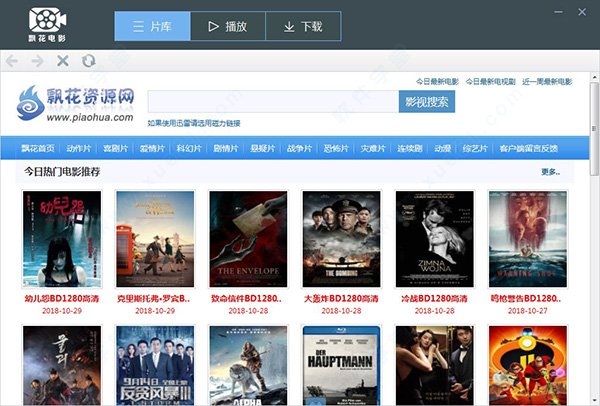Open the Zimna Wojna movie poster
The width and height of the screenshot is (600, 406).
click(x=435, y=239)
